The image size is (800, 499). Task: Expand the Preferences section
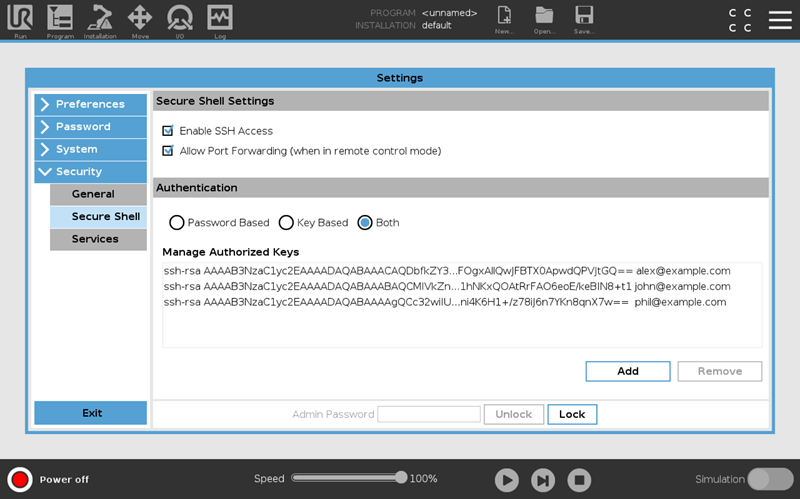point(90,104)
